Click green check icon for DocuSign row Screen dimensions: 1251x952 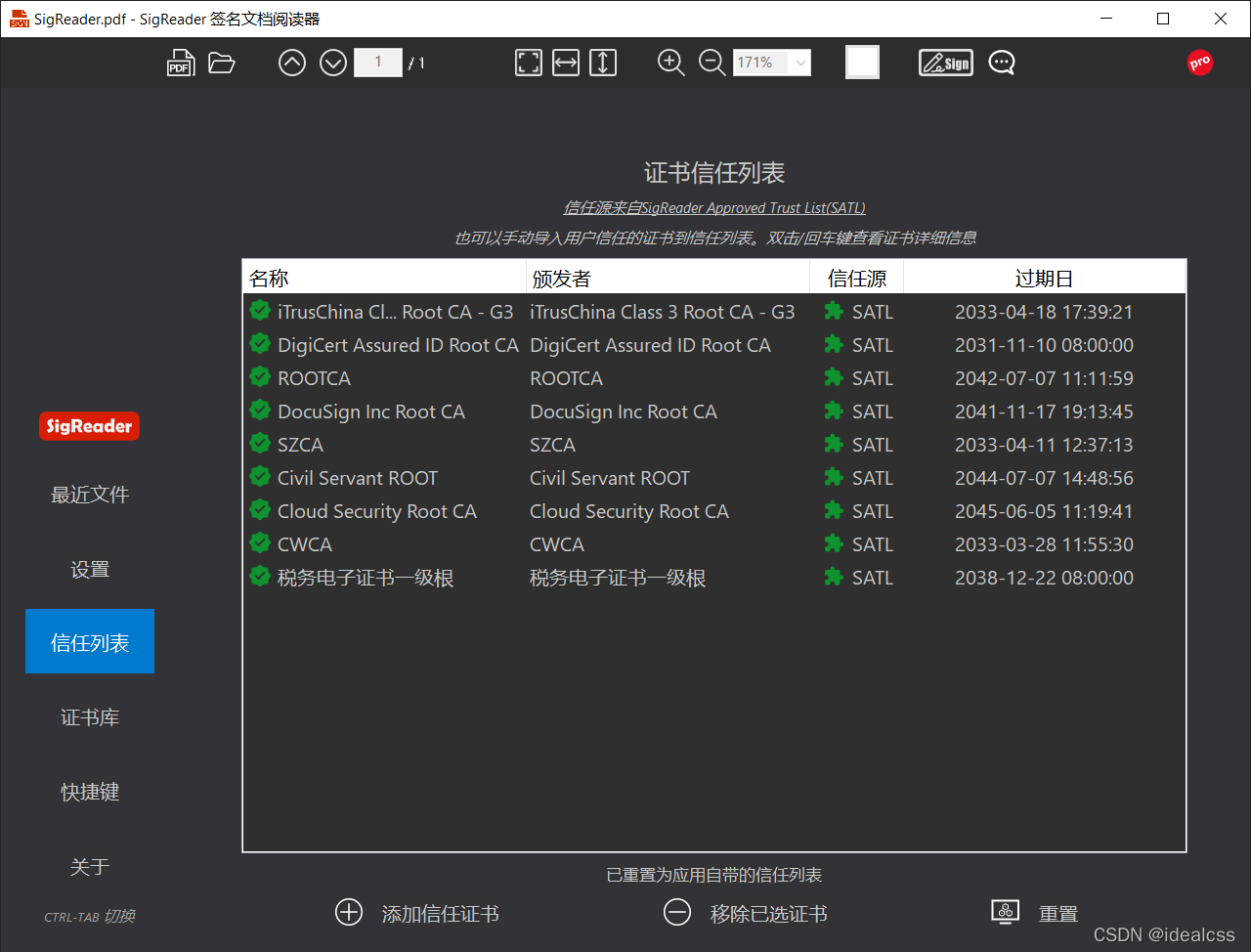(x=260, y=410)
